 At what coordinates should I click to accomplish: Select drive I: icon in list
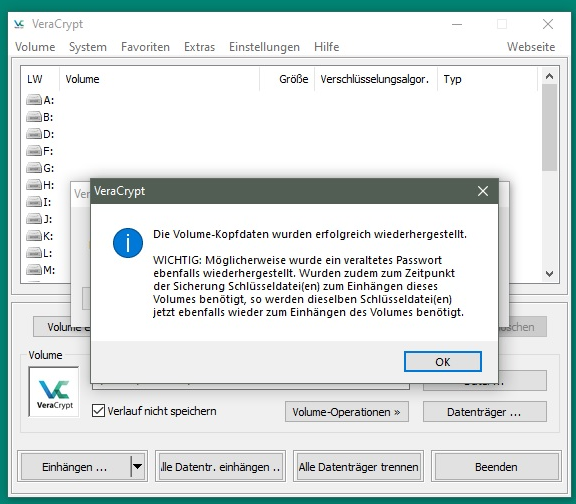point(34,202)
